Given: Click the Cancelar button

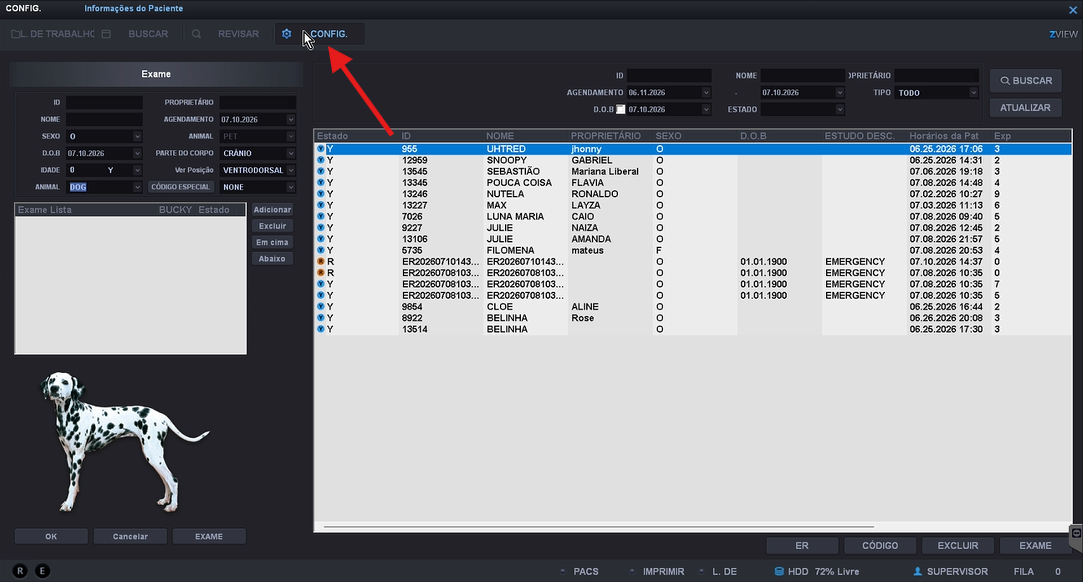Looking at the screenshot, I should pos(131,536).
